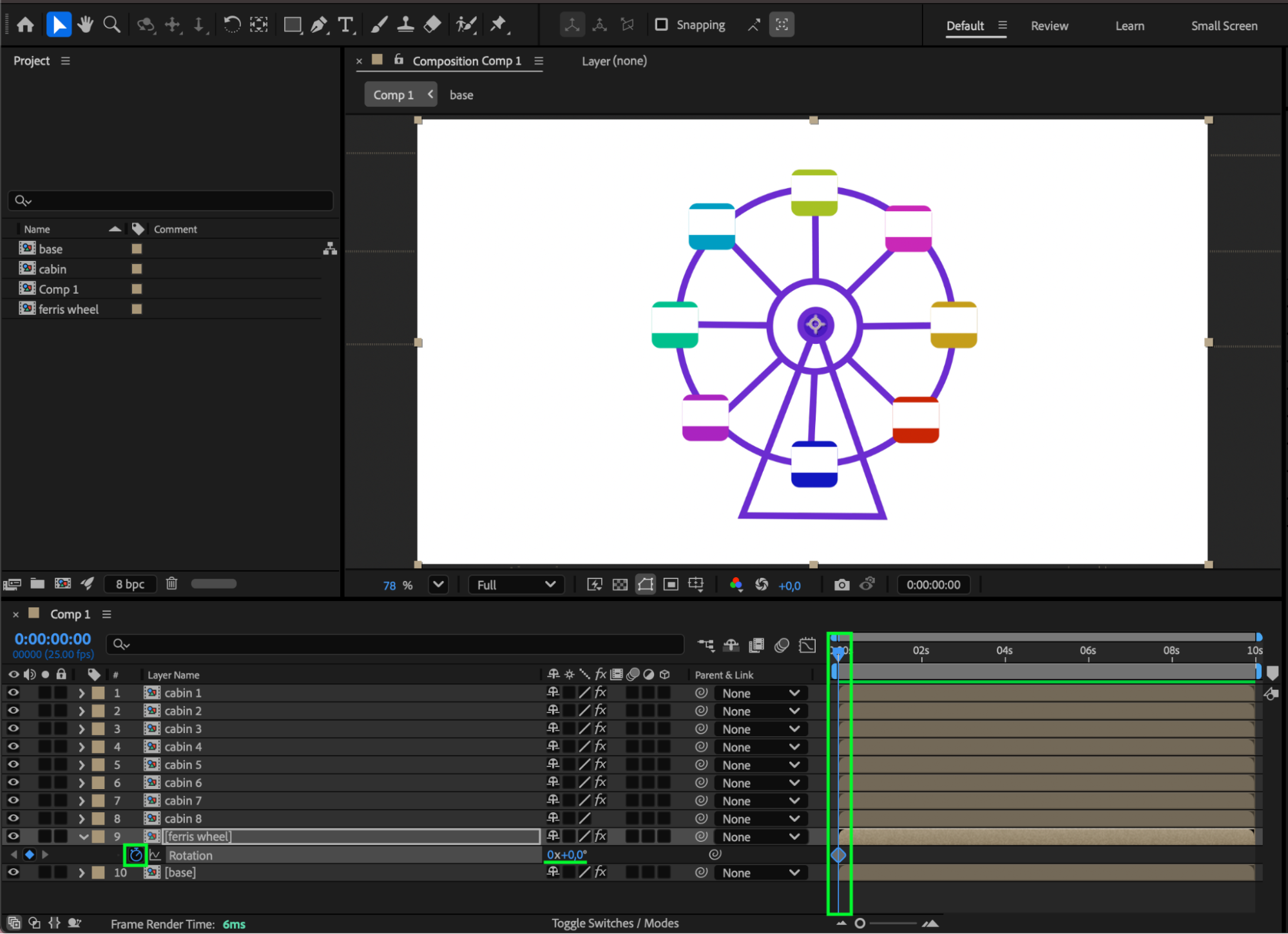1288x934 pixels.
Task: Select the Roto Brush tool
Action: tap(466, 25)
